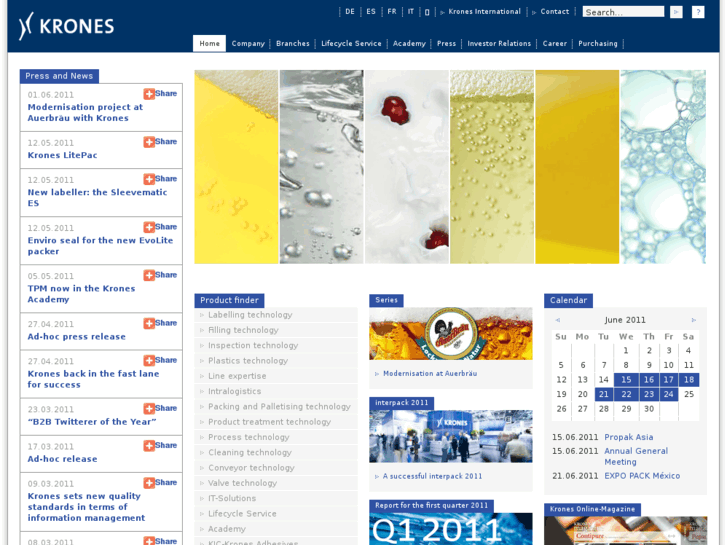727x545 pixels.
Task: Read Modernisation project at Auerbräu headline
Action: (x=85, y=113)
